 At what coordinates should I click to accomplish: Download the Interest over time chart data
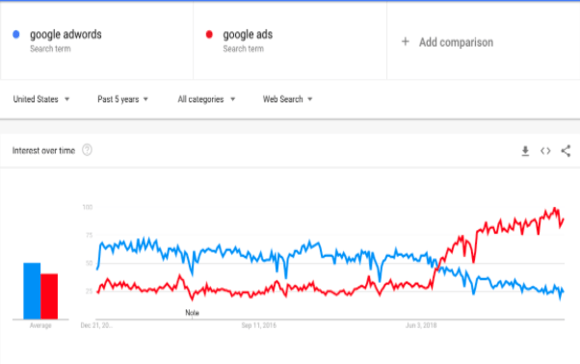pyautogui.click(x=525, y=151)
